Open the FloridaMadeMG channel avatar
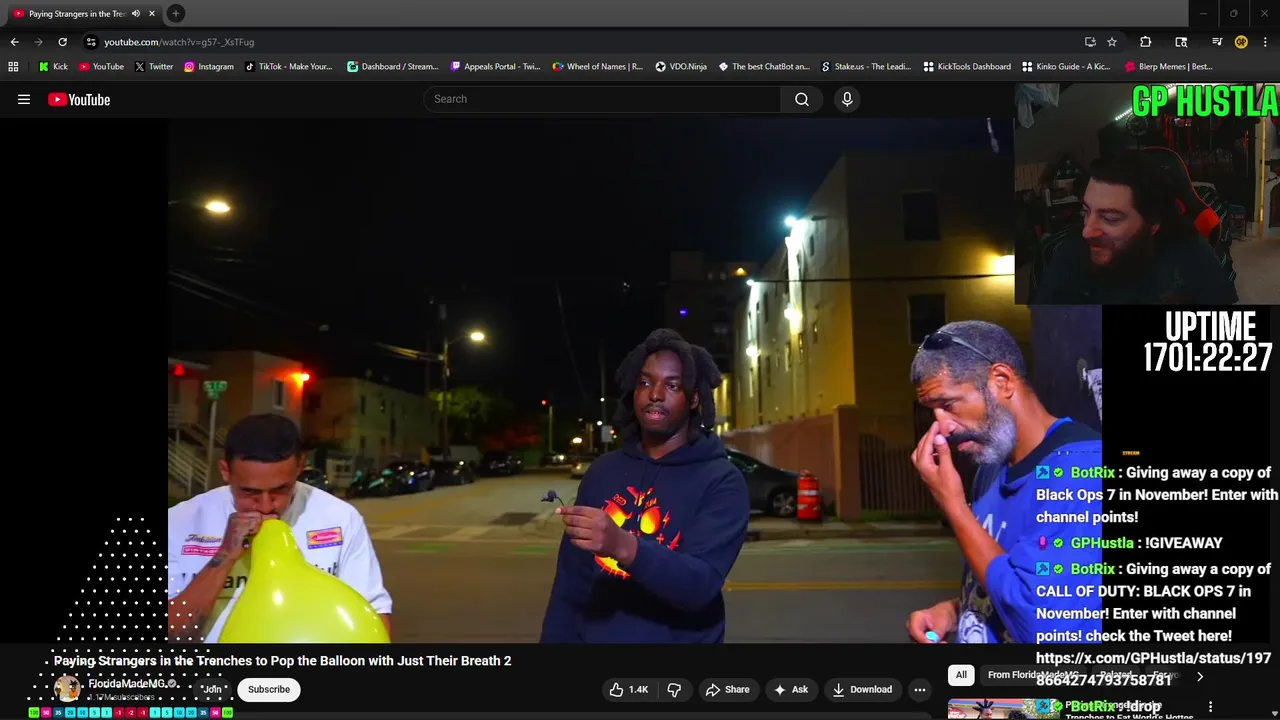This screenshot has height=720, width=1280. (67, 689)
